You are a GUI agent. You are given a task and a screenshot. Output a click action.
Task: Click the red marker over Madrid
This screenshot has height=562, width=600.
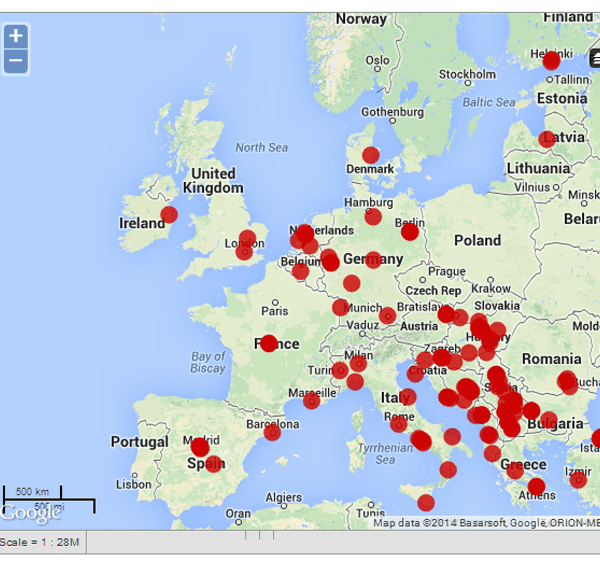pyautogui.click(x=200, y=446)
